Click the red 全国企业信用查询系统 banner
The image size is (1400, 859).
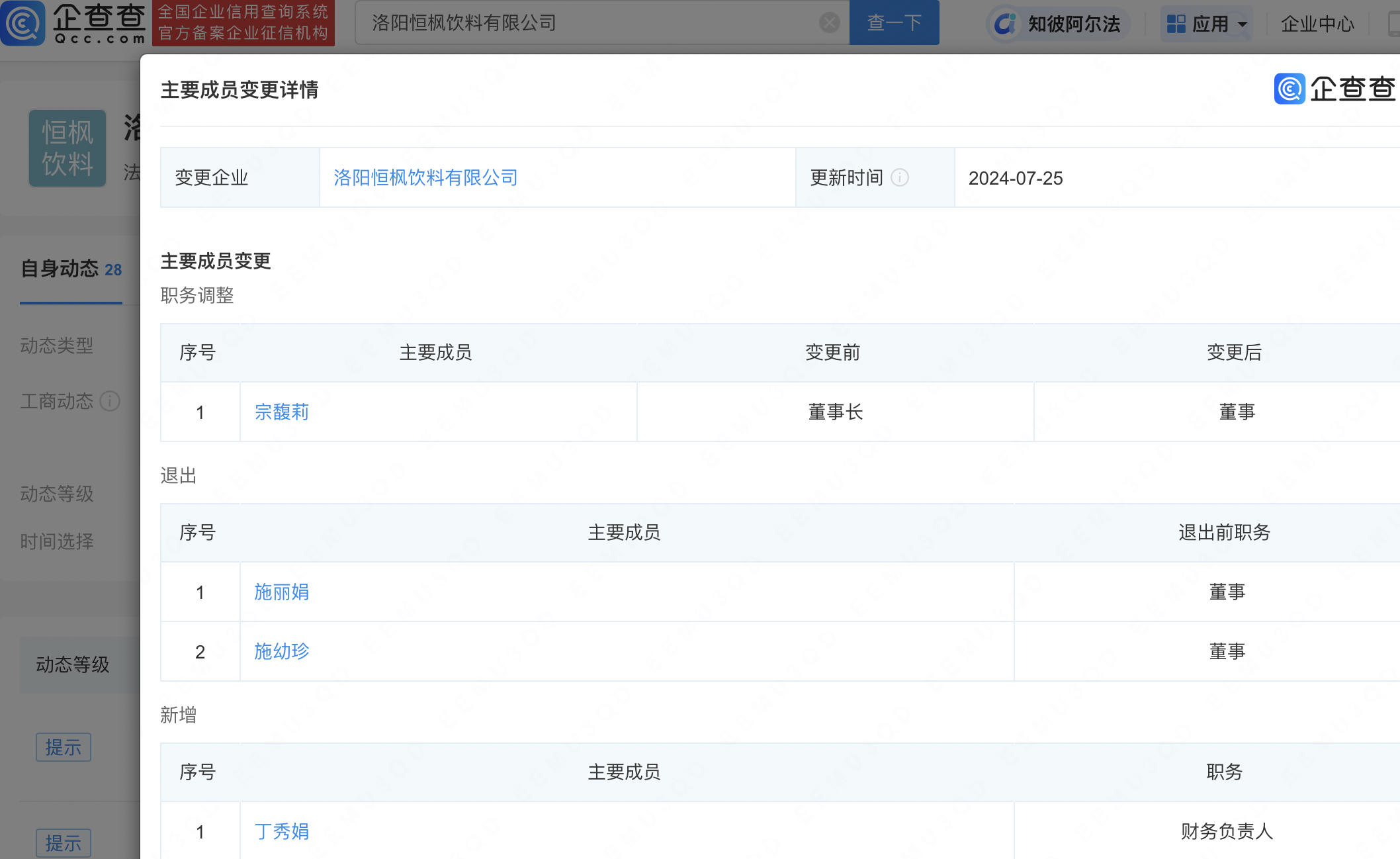243,23
